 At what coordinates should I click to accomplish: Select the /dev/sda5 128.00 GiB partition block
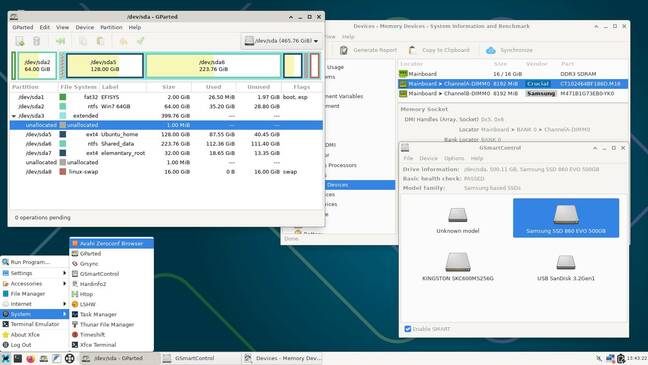[105, 65]
